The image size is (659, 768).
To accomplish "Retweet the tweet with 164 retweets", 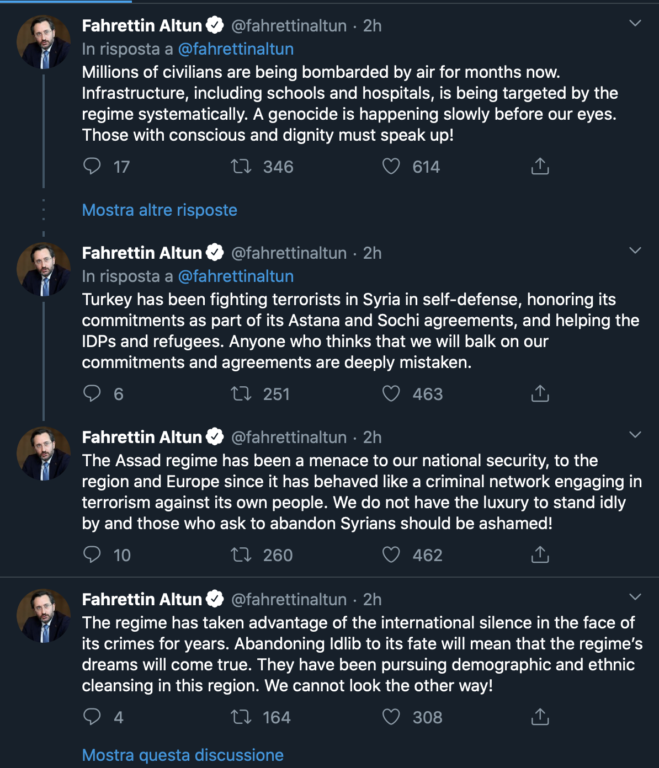I will click(241, 717).
